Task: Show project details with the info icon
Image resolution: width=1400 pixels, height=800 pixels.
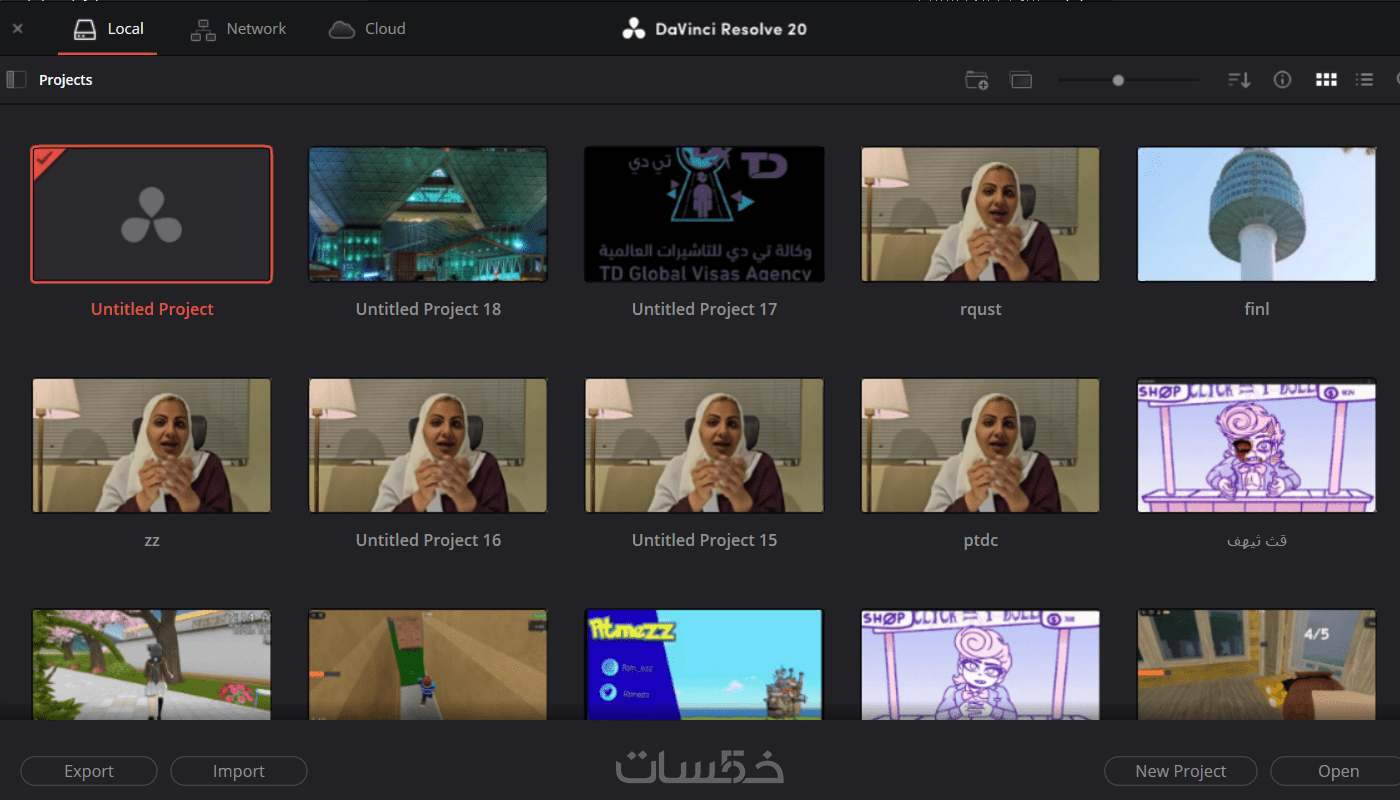Action: (1282, 80)
